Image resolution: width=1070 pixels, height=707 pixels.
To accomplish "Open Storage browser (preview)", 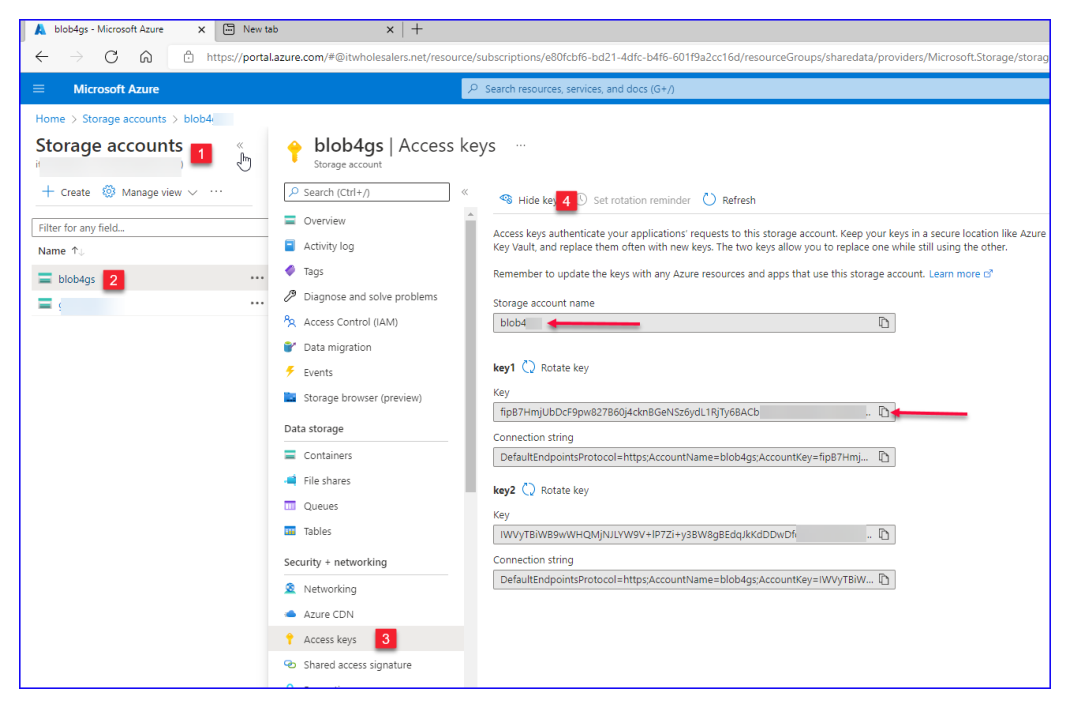I will (x=362, y=397).
